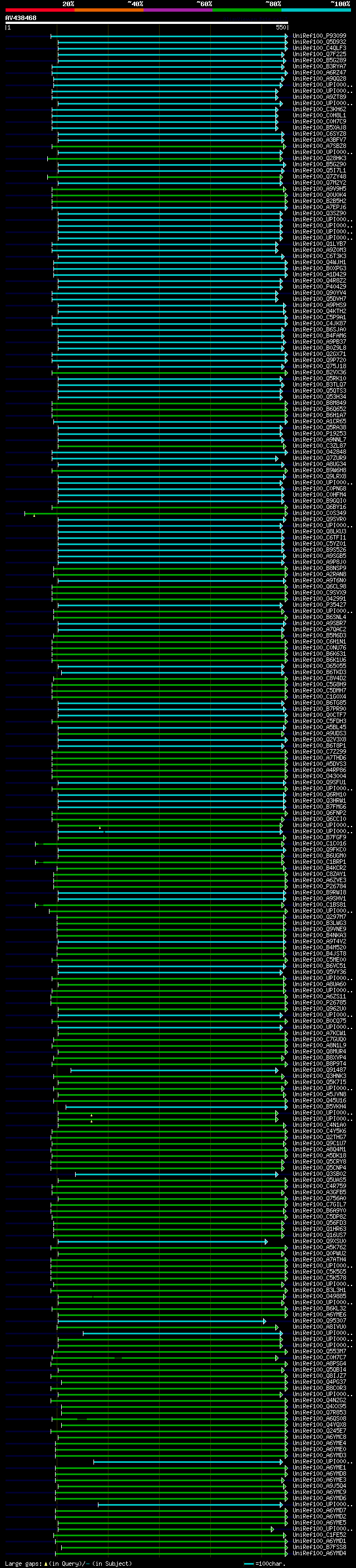Select the UniRef100_B5VKH4 label
The height and width of the screenshot is (1568, 356).
319,1106
